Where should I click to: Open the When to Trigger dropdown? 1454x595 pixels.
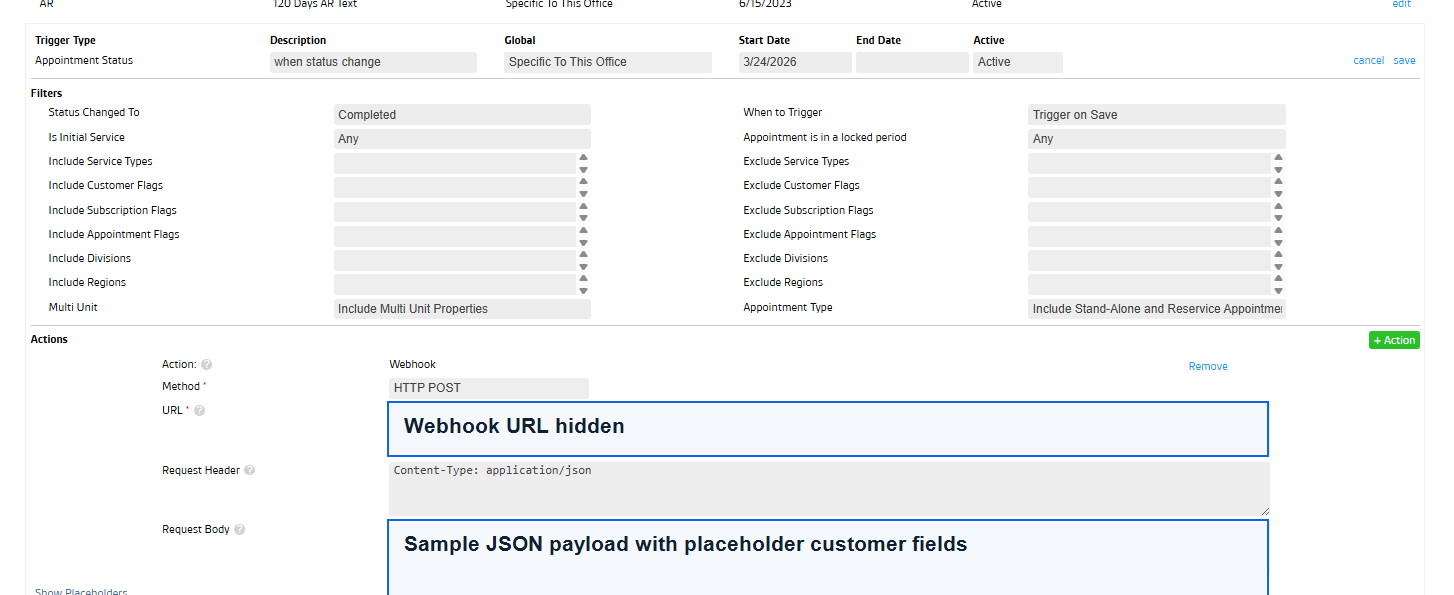[x=1157, y=115]
